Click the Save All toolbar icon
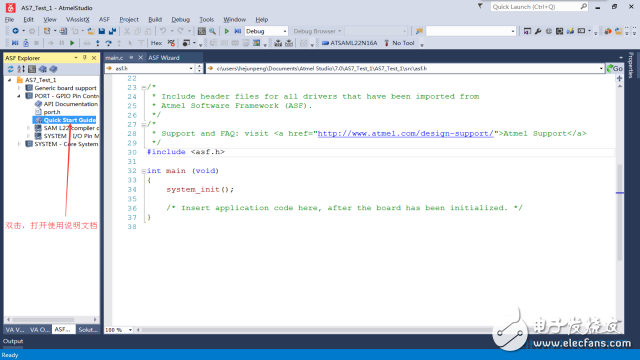The image size is (640, 360). tap(112, 31)
